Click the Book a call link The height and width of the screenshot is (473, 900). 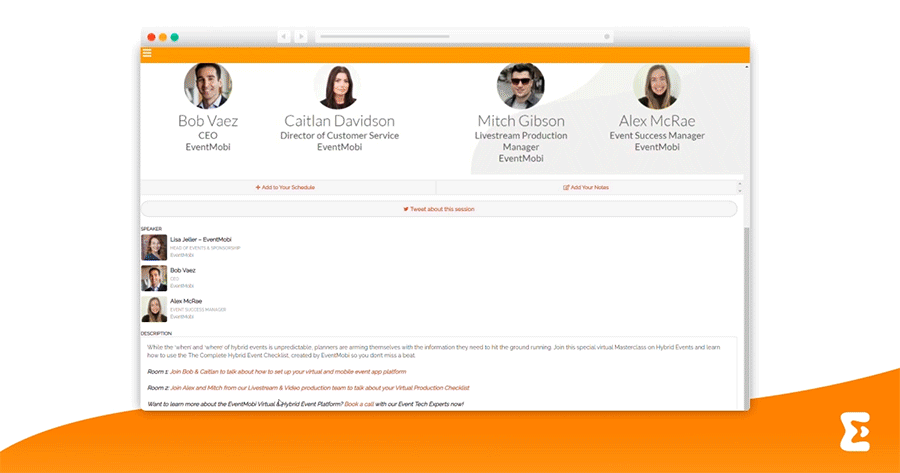click(x=359, y=404)
